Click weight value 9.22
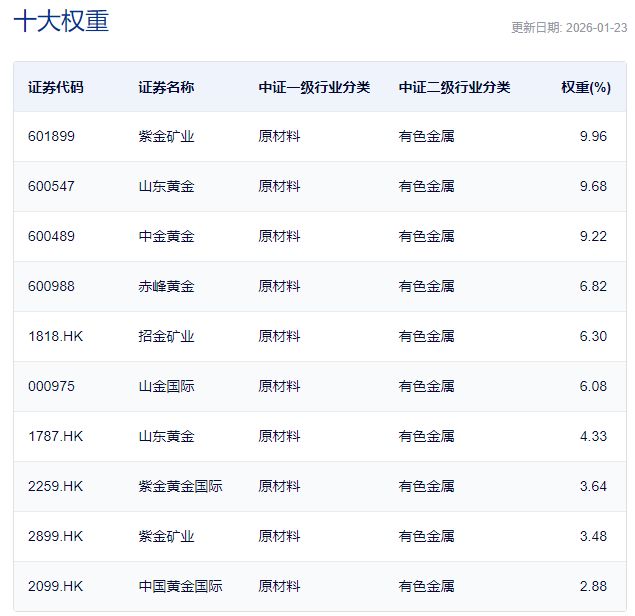Image resolution: width=635 pixels, height=616 pixels. click(x=593, y=236)
